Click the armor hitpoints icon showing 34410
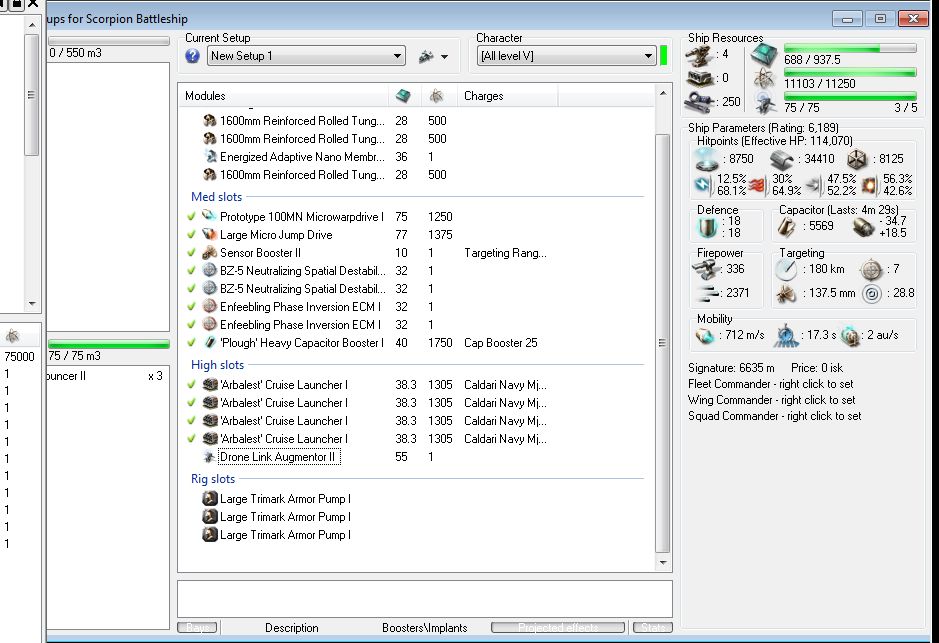The width and height of the screenshot is (939, 643). click(782, 159)
